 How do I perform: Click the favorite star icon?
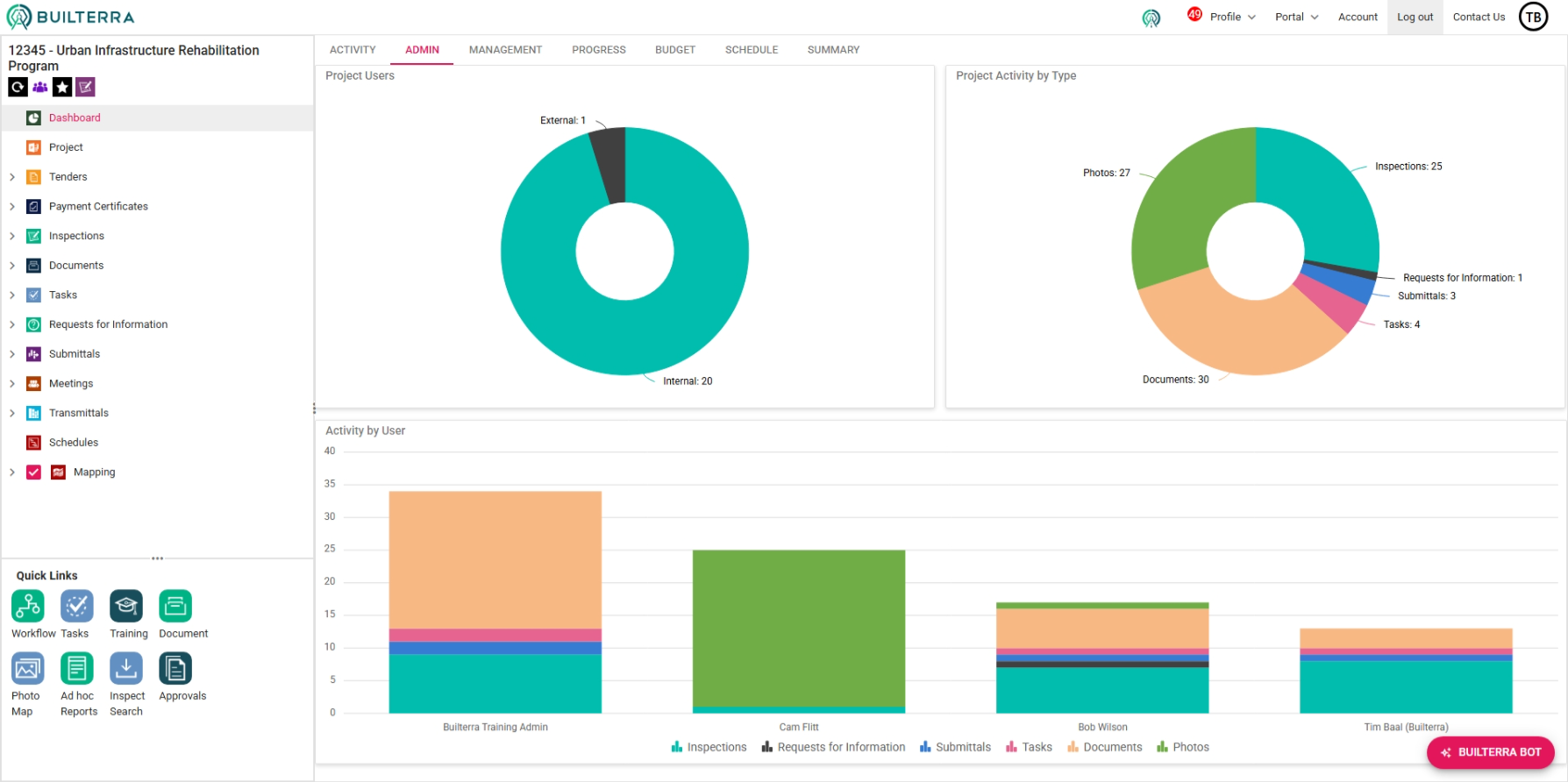coord(62,87)
